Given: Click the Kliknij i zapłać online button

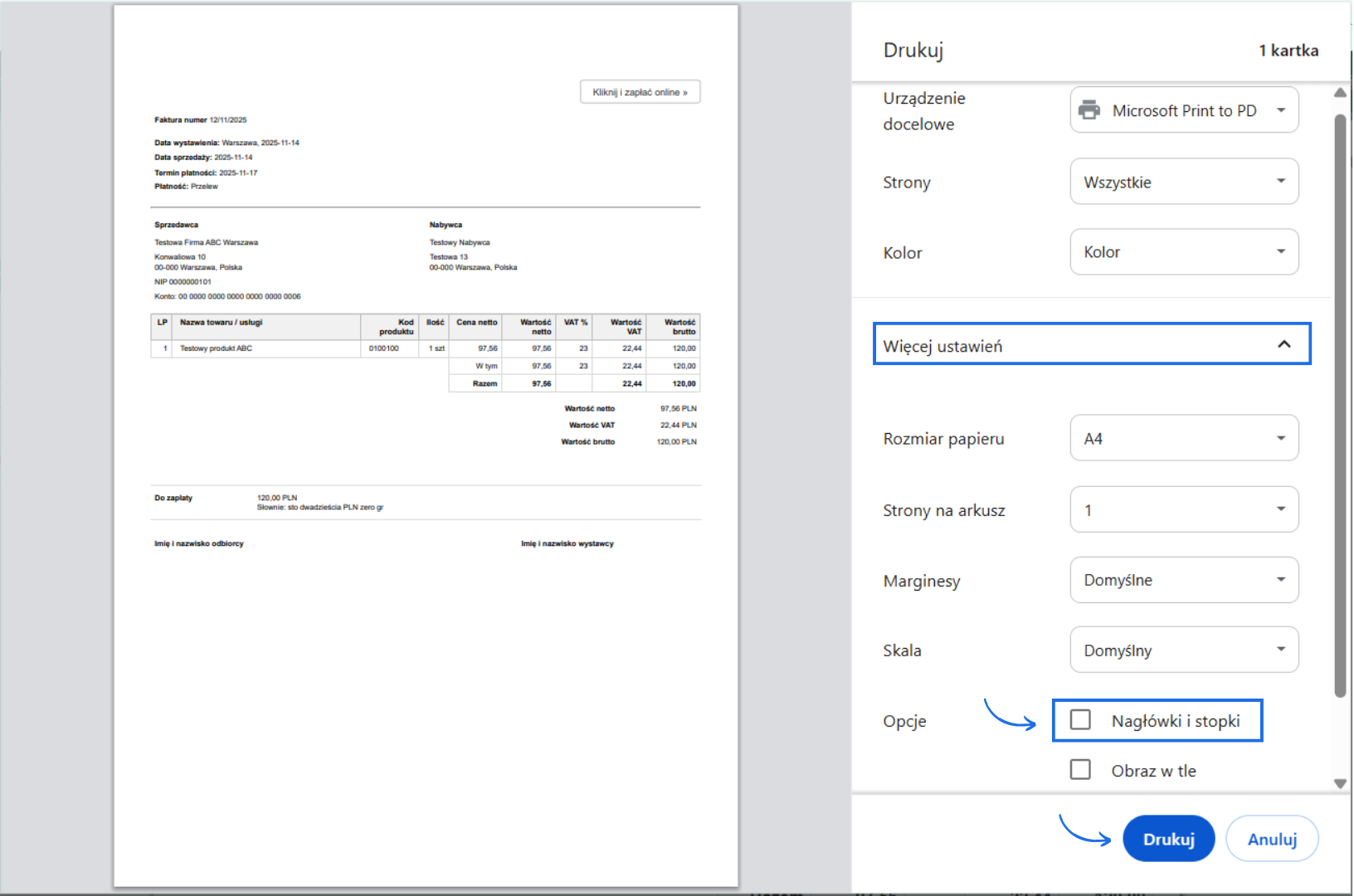Looking at the screenshot, I should tap(640, 92).
